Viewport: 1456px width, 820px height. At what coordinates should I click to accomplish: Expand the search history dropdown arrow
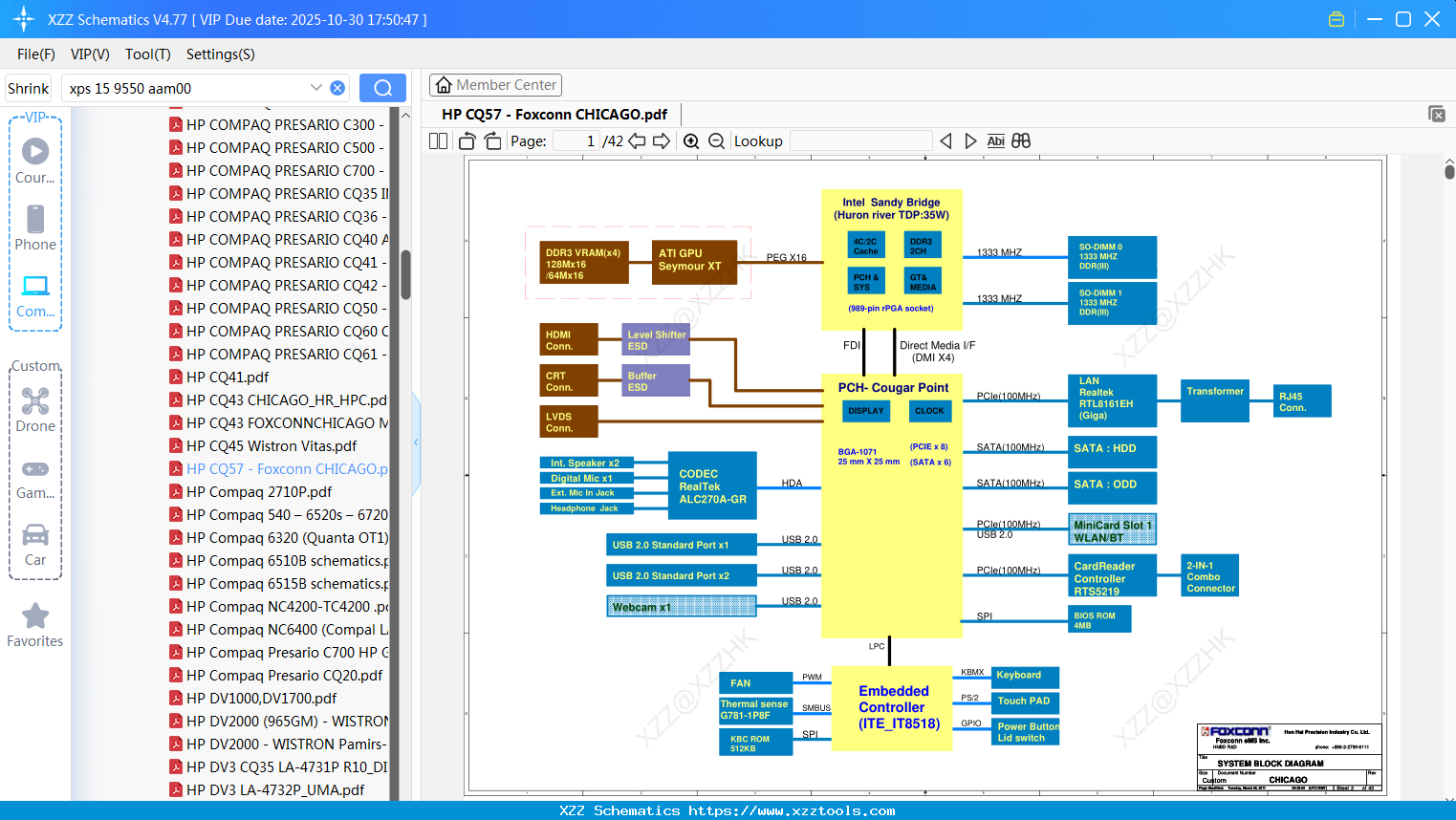(x=316, y=88)
